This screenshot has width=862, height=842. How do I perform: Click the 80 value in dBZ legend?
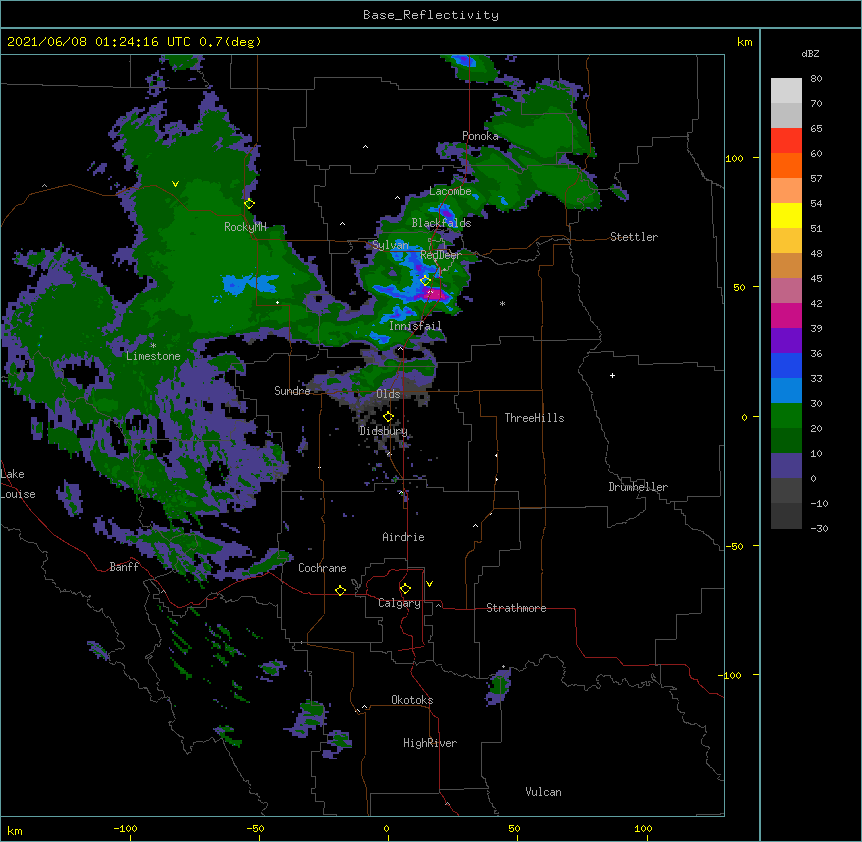816,79
